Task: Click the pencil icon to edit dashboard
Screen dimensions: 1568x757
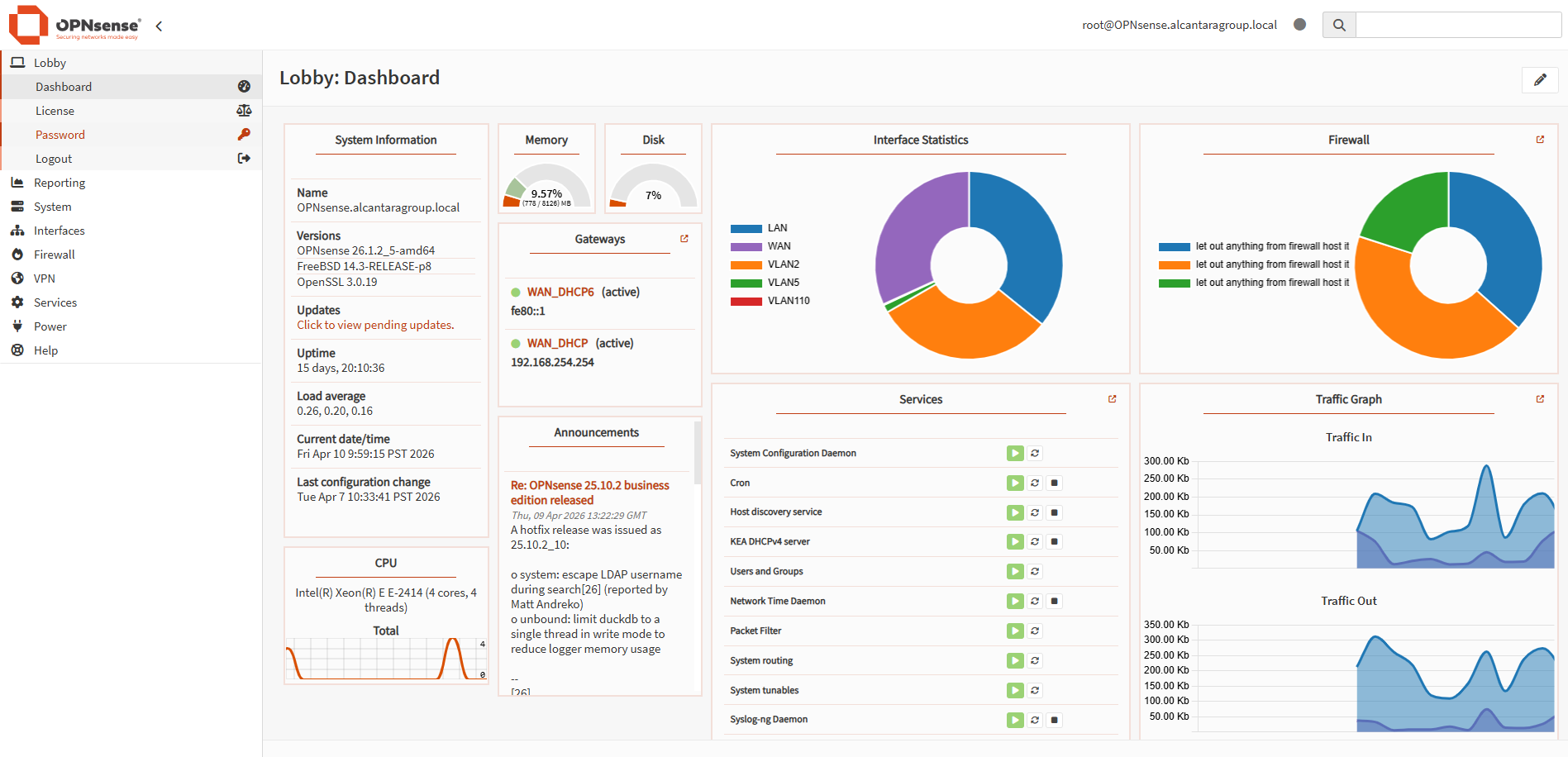Action: (1539, 79)
